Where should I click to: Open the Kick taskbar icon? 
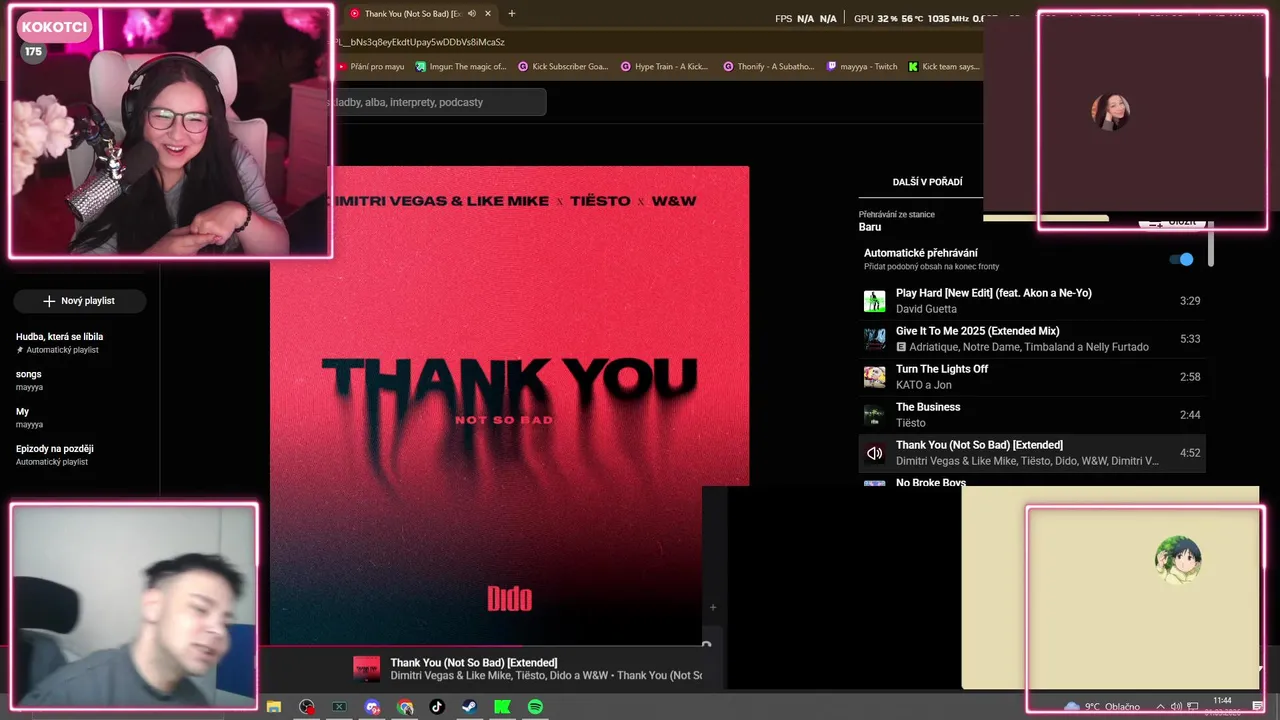coord(502,707)
